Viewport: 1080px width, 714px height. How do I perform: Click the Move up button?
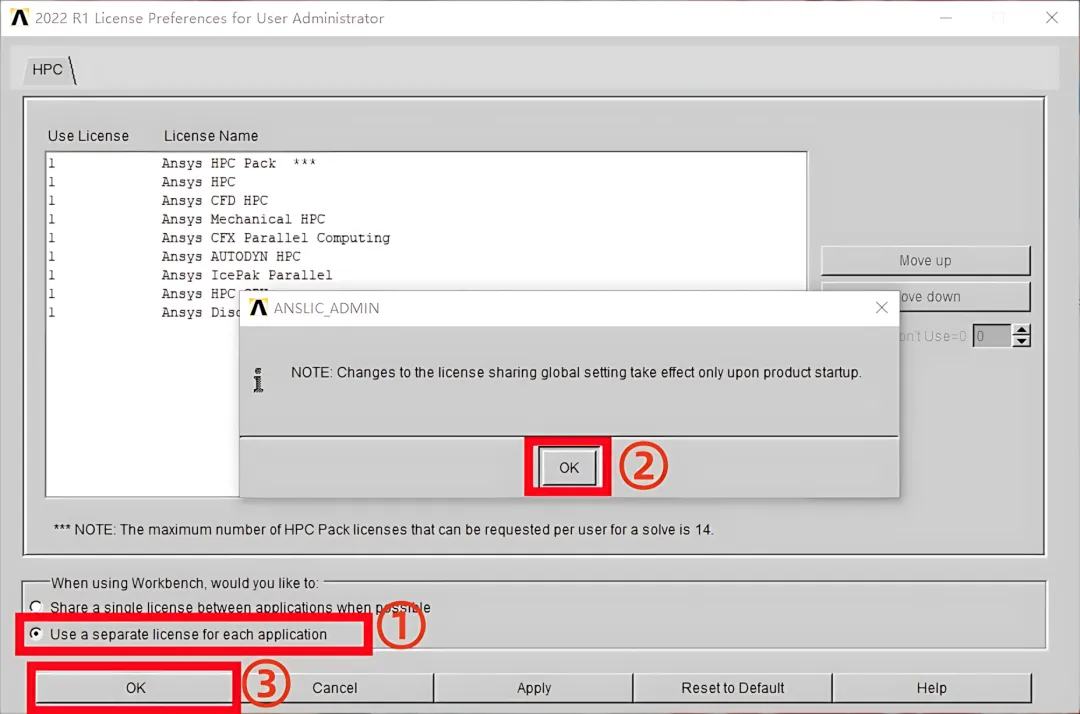coord(925,260)
